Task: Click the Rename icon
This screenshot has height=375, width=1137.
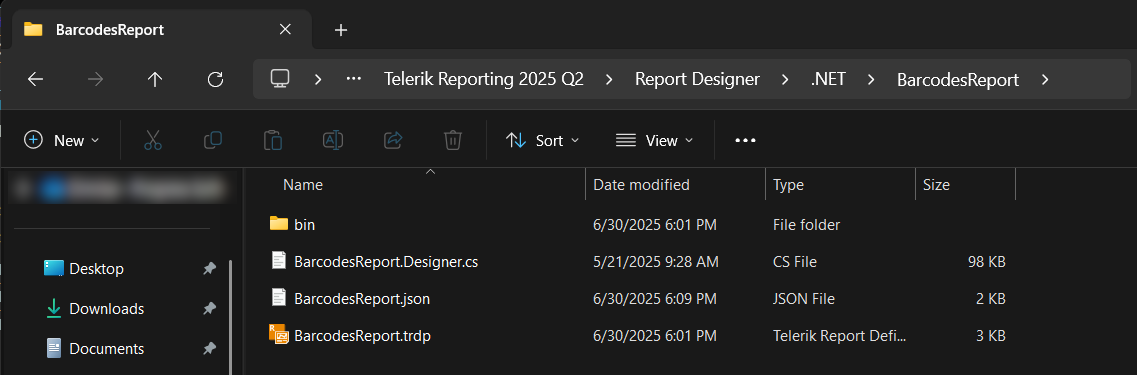Action: pyautogui.click(x=333, y=140)
